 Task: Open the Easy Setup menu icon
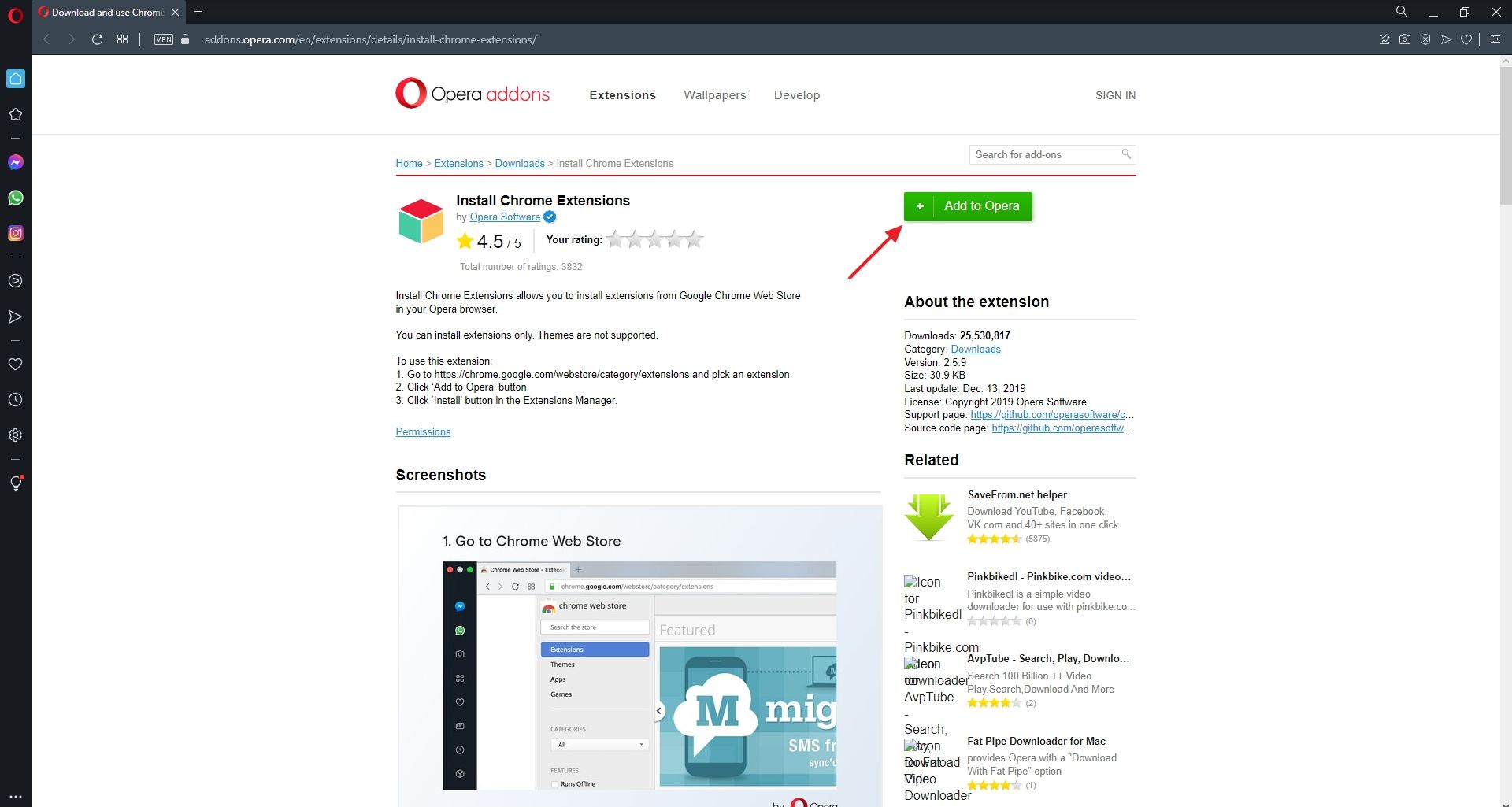click(x=1495, y=39)
